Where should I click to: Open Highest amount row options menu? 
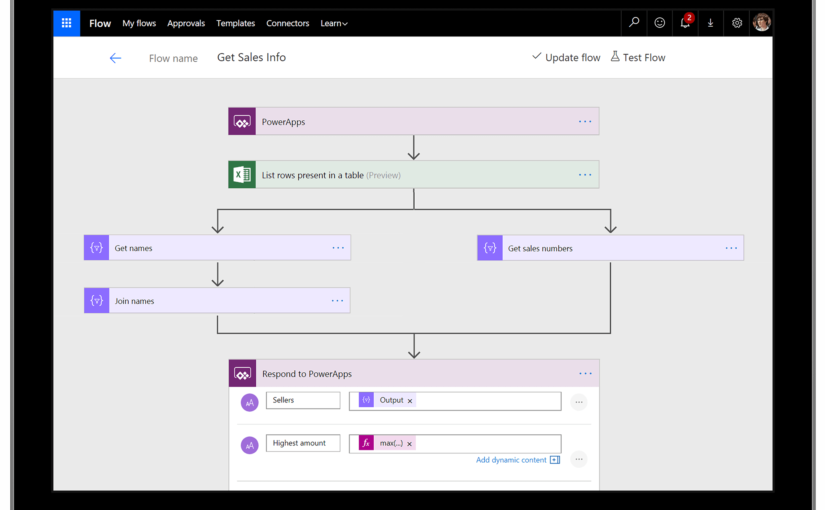pos(579,459)
